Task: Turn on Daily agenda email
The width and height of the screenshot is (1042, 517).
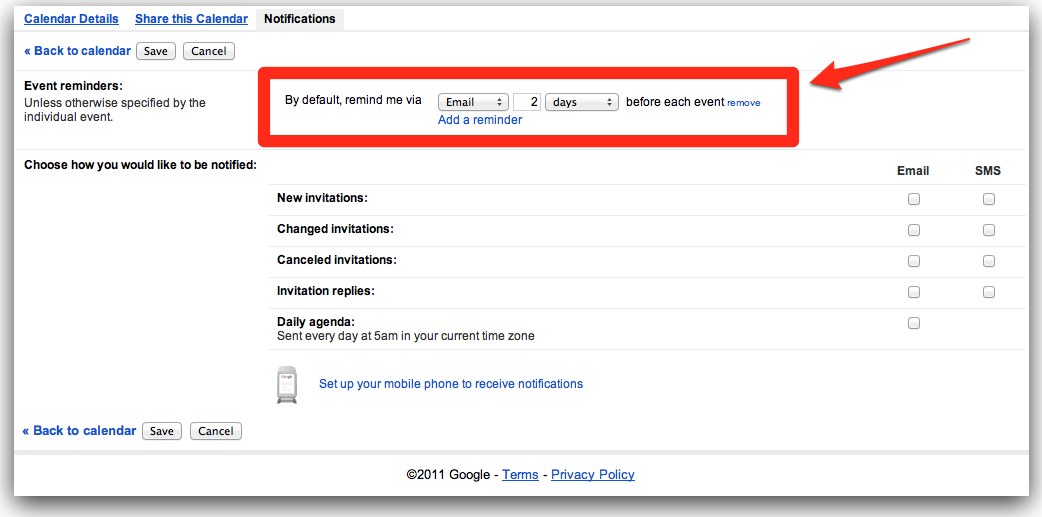Action: 913,323
